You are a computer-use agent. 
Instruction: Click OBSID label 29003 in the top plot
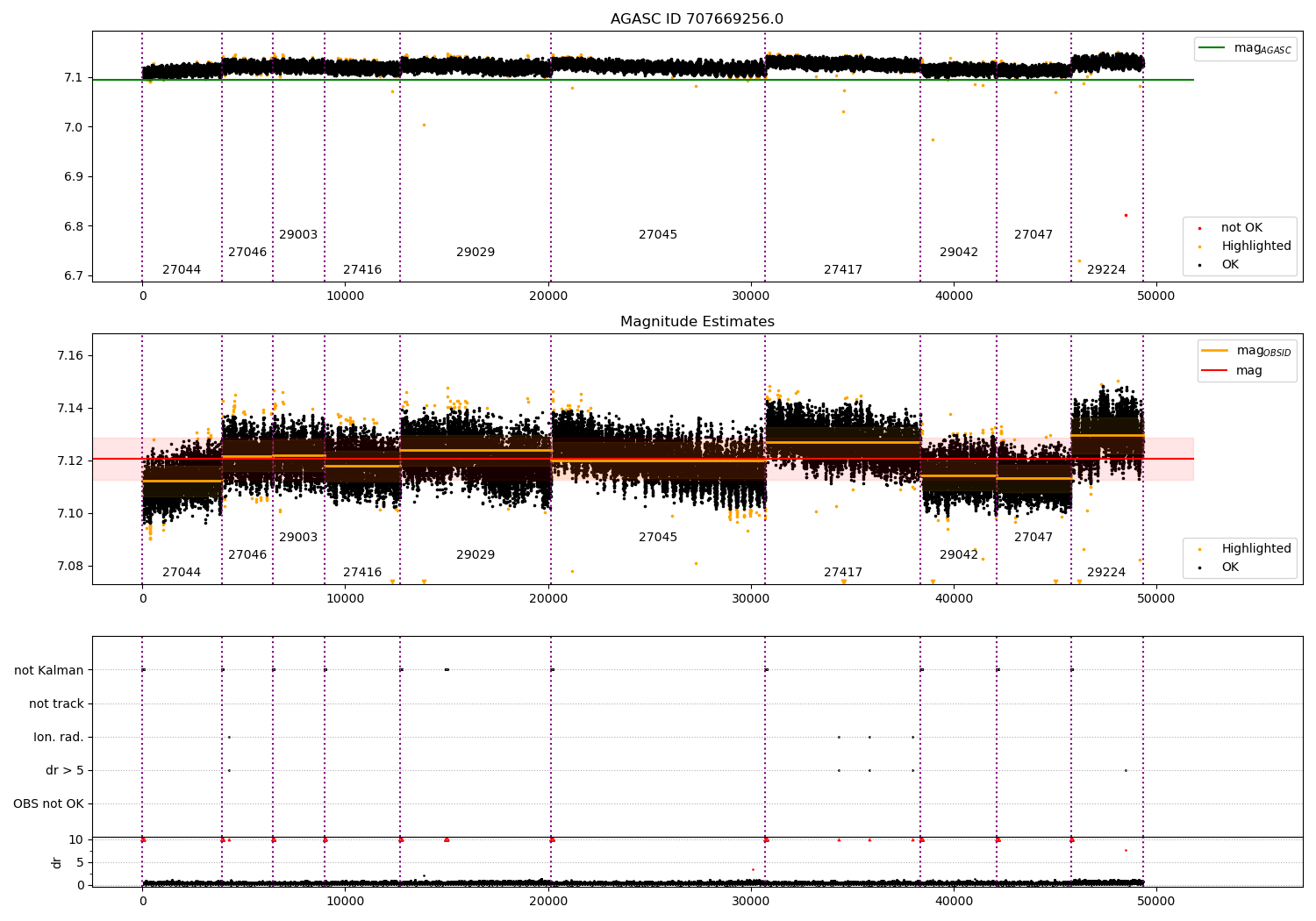[298, 235]
